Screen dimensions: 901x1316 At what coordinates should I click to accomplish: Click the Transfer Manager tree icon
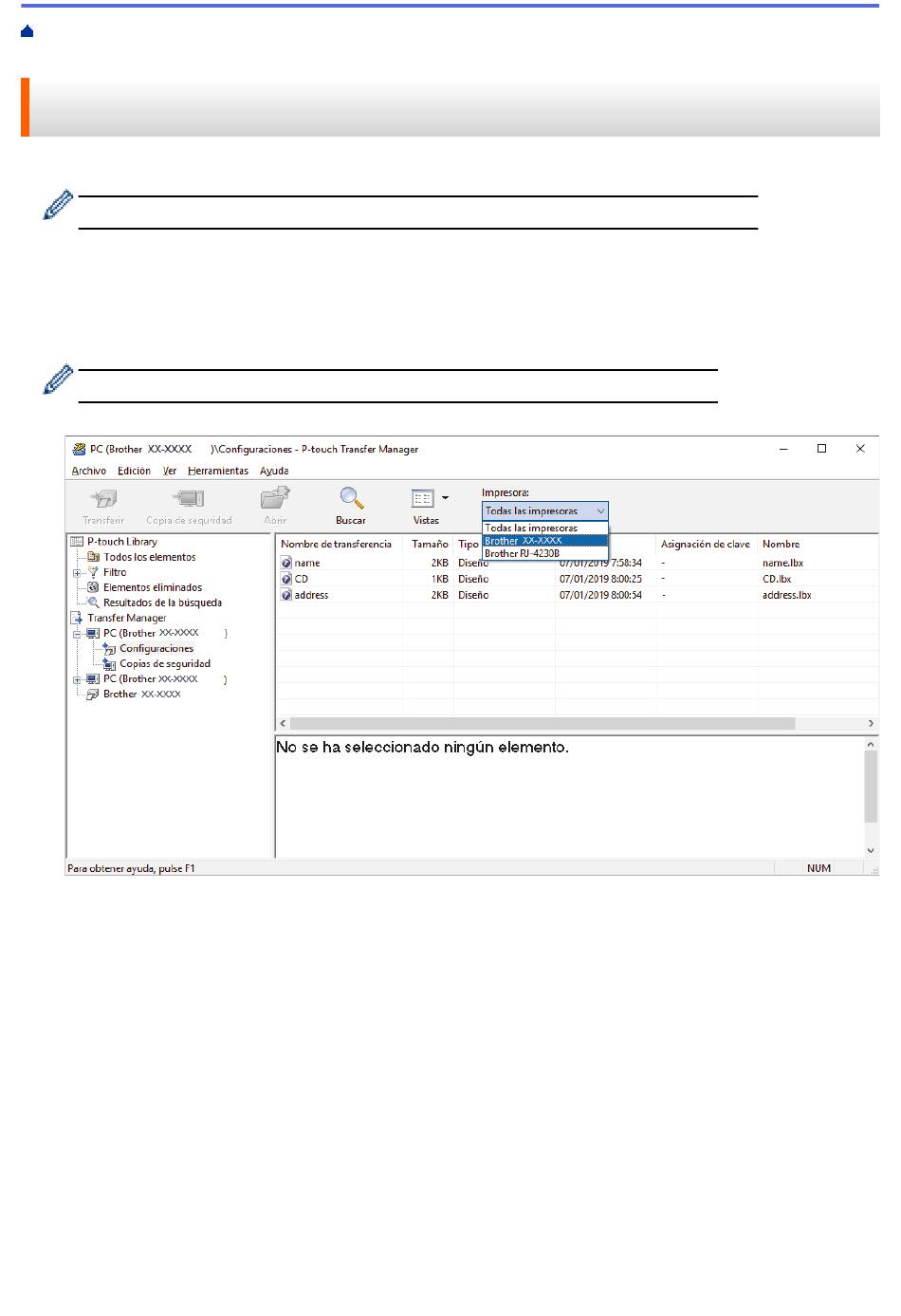77,618
